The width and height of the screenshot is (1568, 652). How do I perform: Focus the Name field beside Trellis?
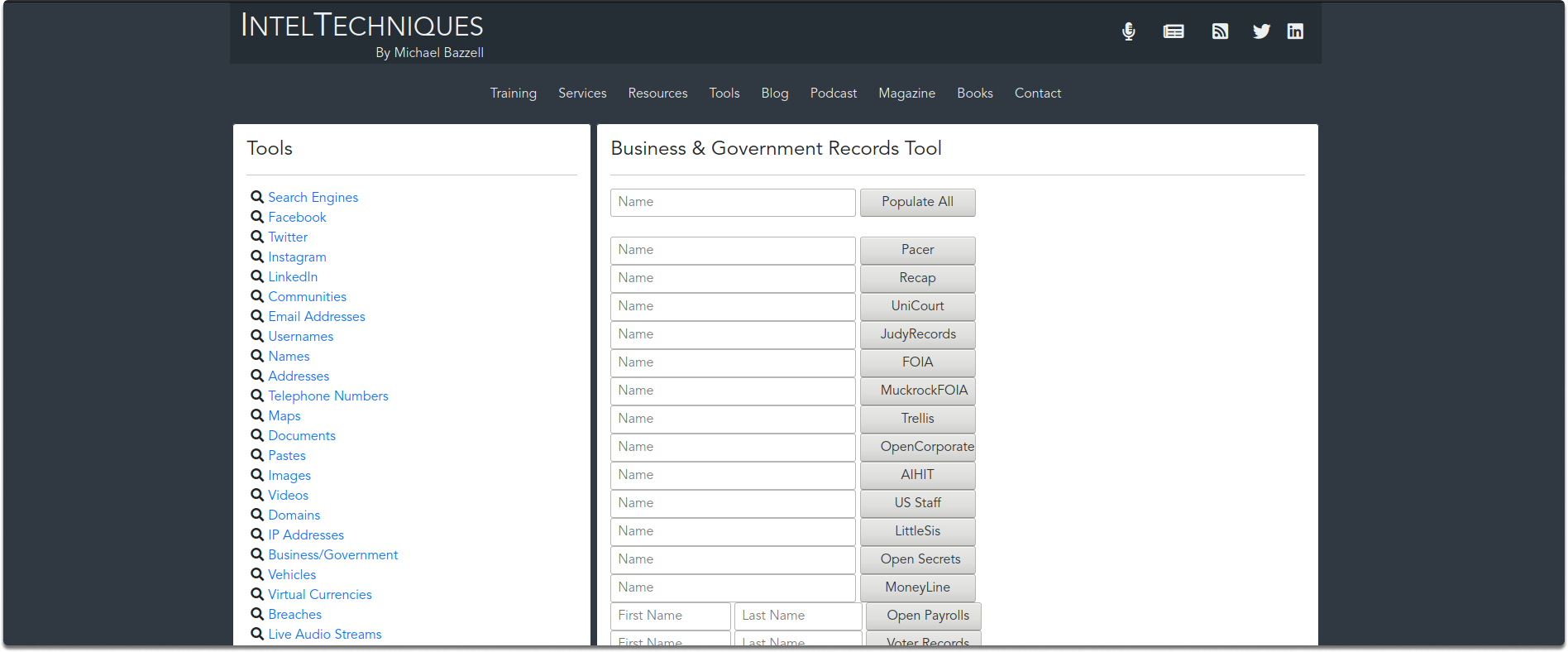pos(733,419)
